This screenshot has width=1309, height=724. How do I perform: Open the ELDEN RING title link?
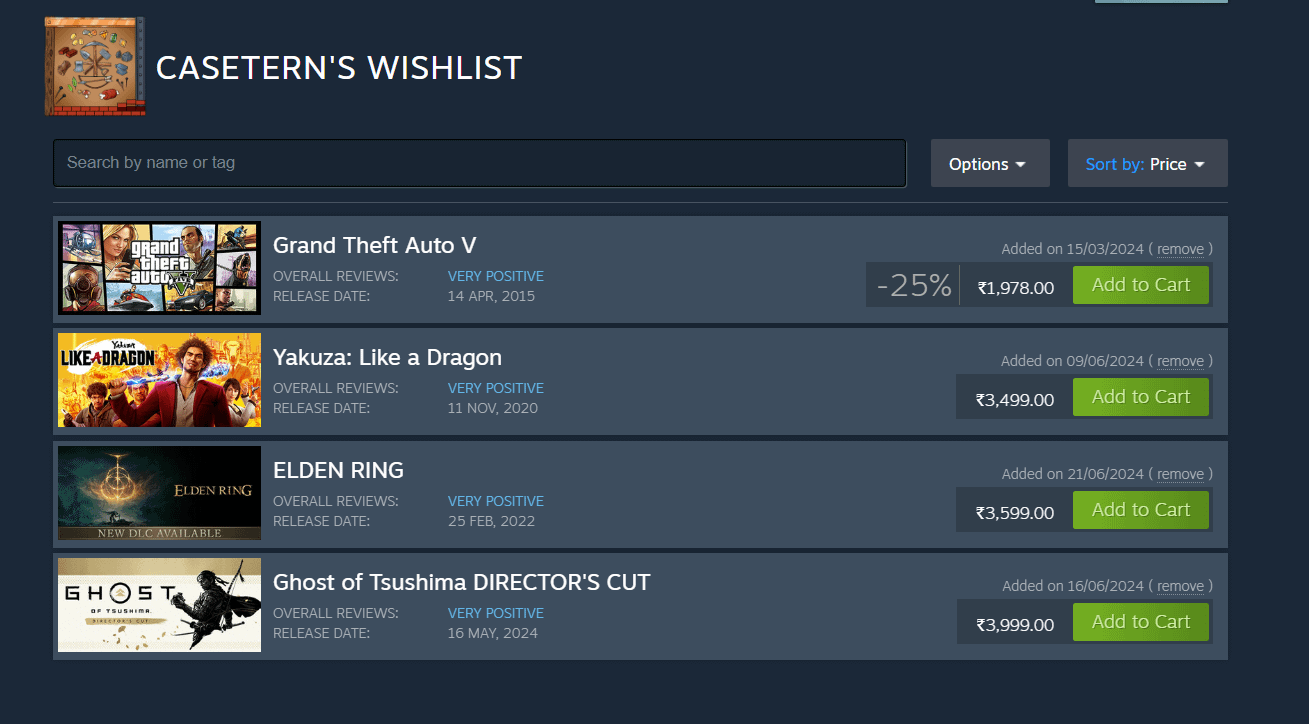[338, 470]
